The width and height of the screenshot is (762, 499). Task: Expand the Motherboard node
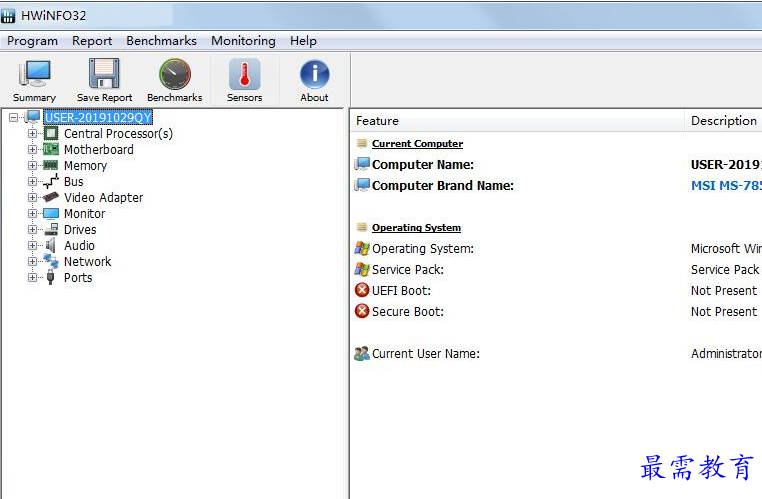point(32,149)
